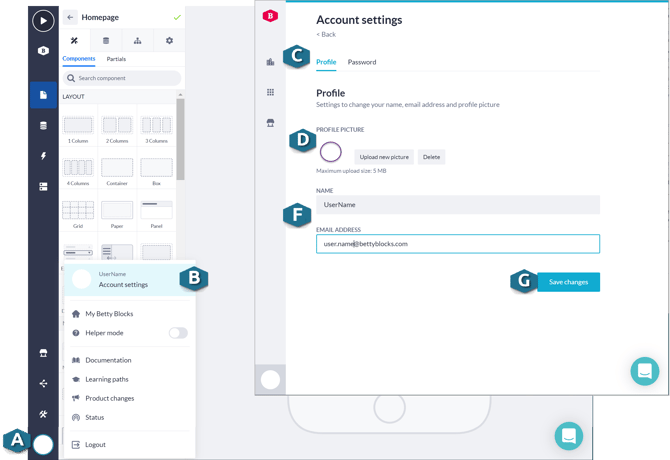Click the Back link under Account settings
670x460 pixels.
(326, 34)
